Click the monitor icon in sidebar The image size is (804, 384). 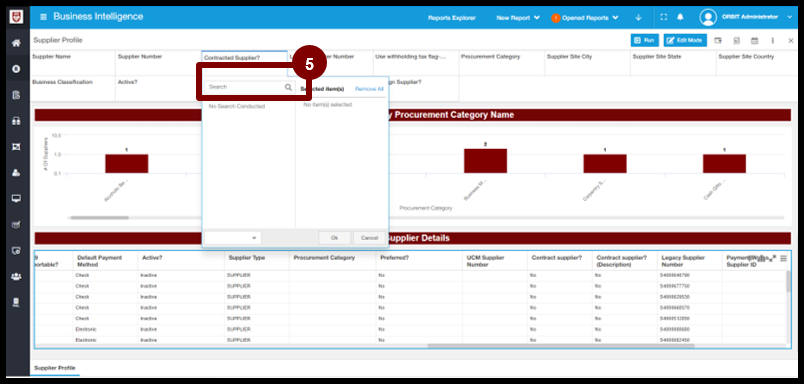(16, 199)
